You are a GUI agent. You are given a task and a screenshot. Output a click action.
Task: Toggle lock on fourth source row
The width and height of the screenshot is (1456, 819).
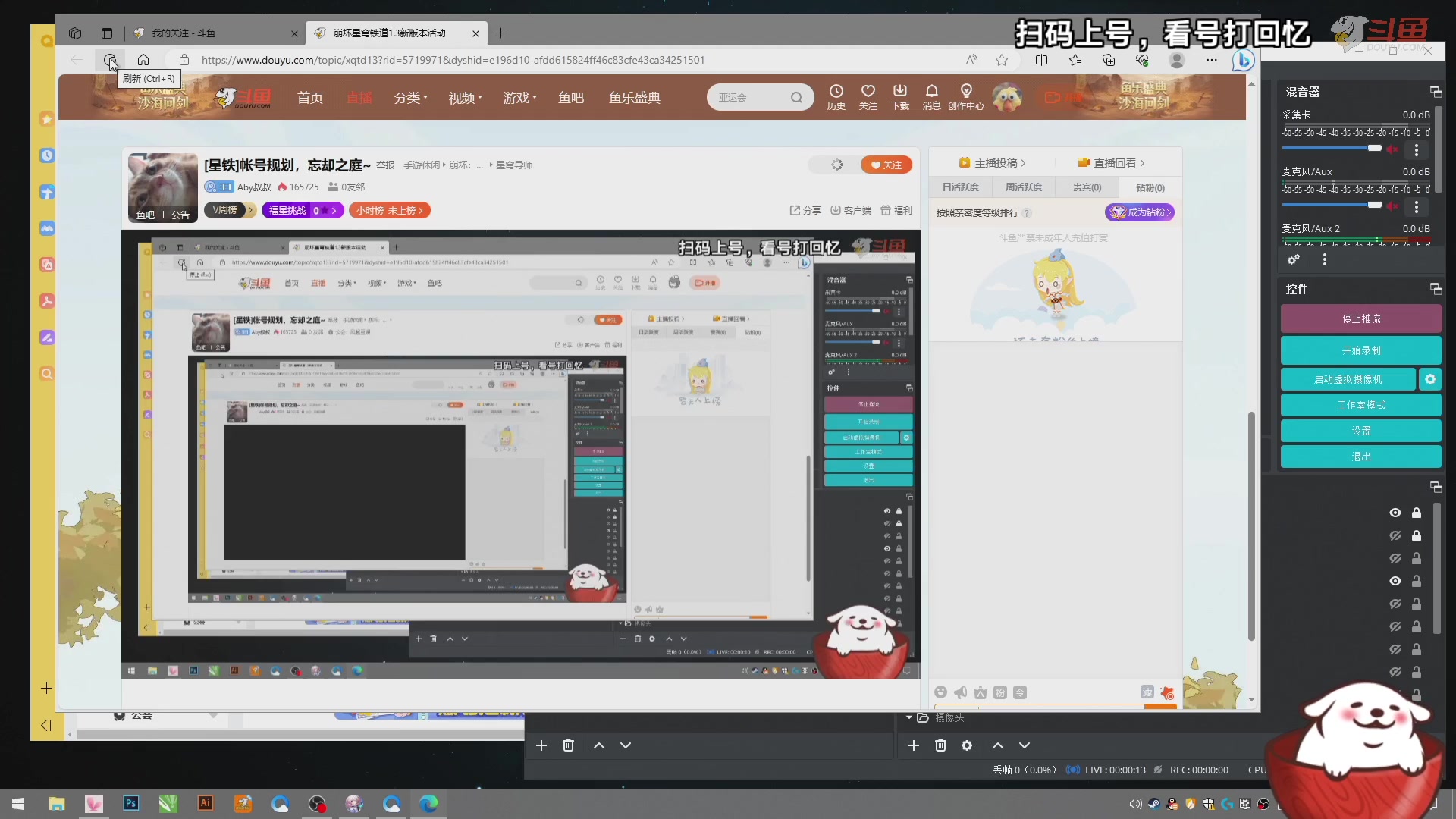(1416, 582)
